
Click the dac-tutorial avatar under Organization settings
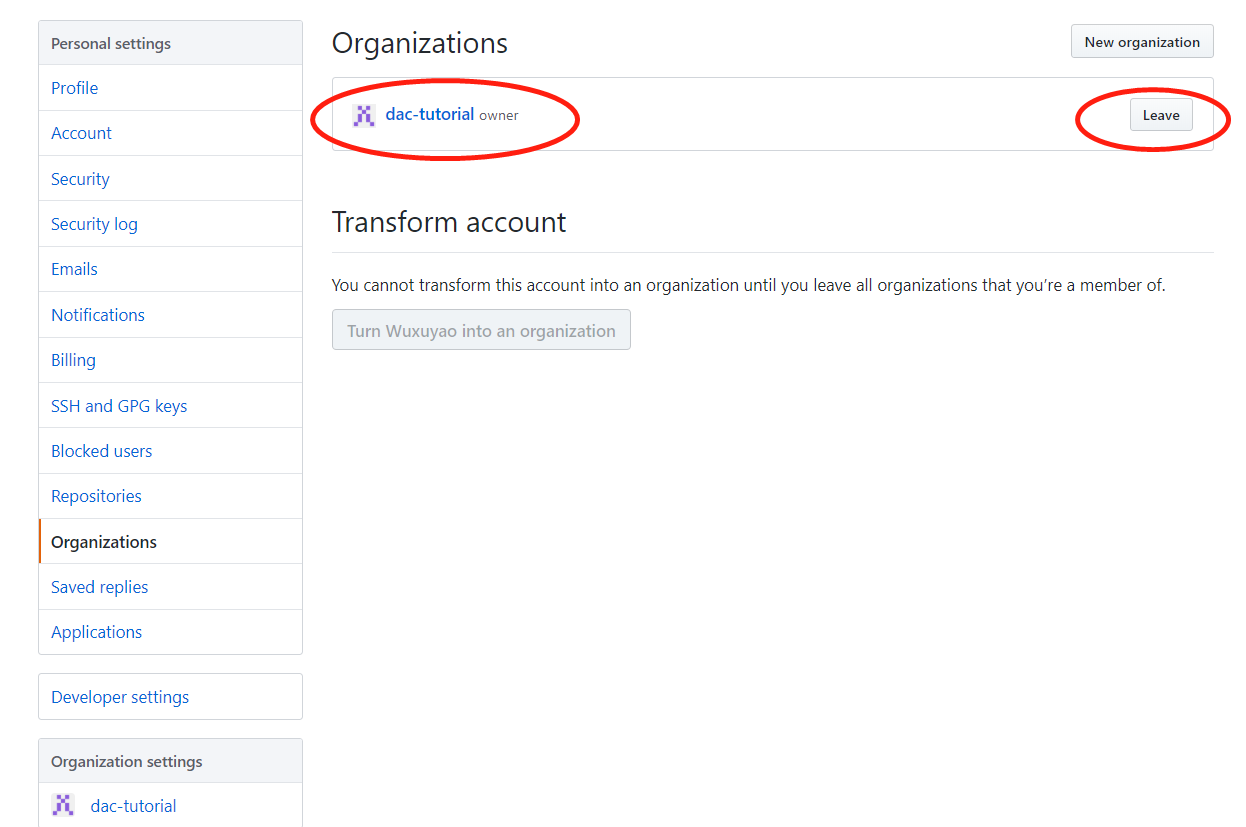tap(63, 805)
